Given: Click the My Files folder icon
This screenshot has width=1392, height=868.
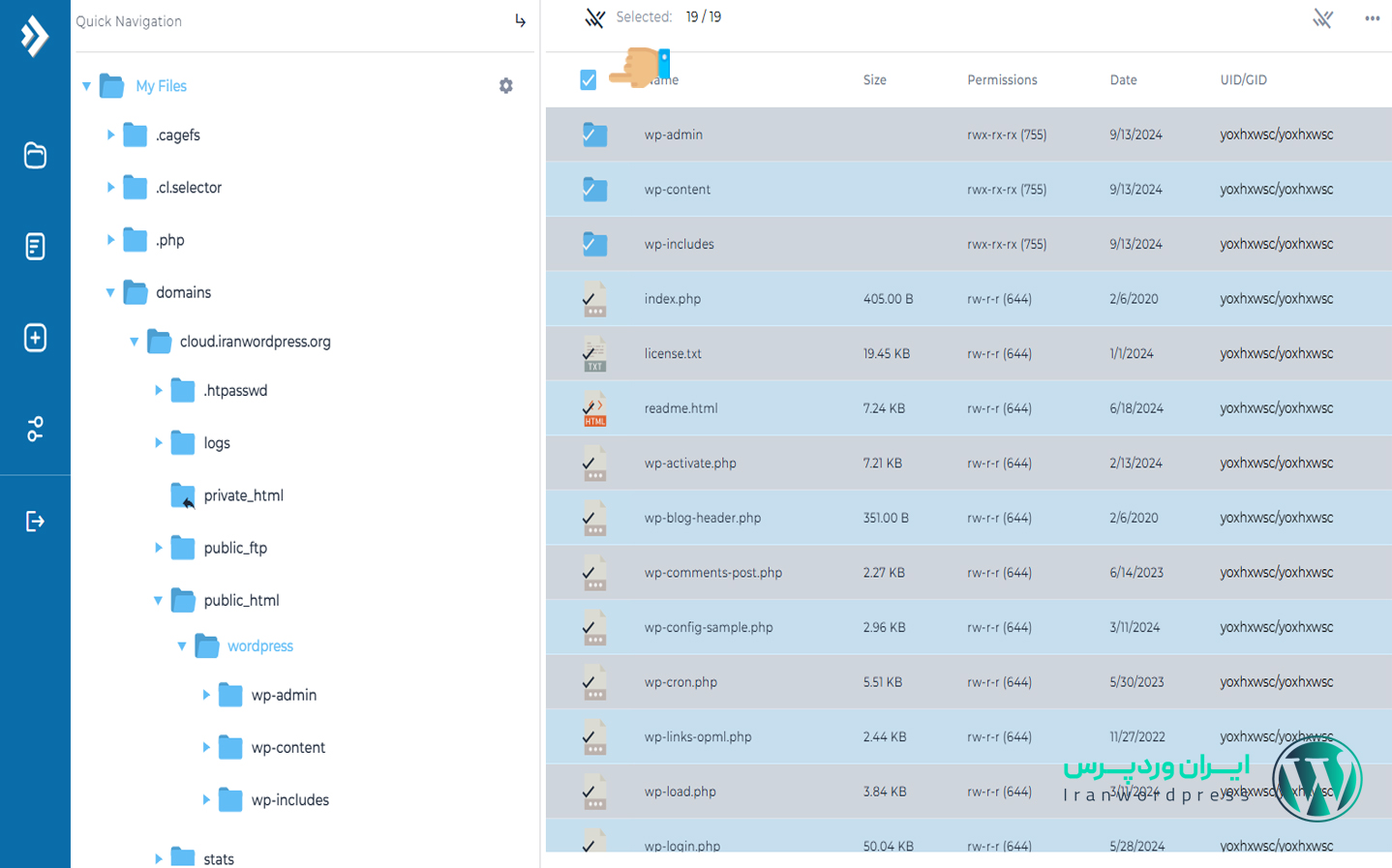Looking at the screenshot, I should click(x=112, y=86).
